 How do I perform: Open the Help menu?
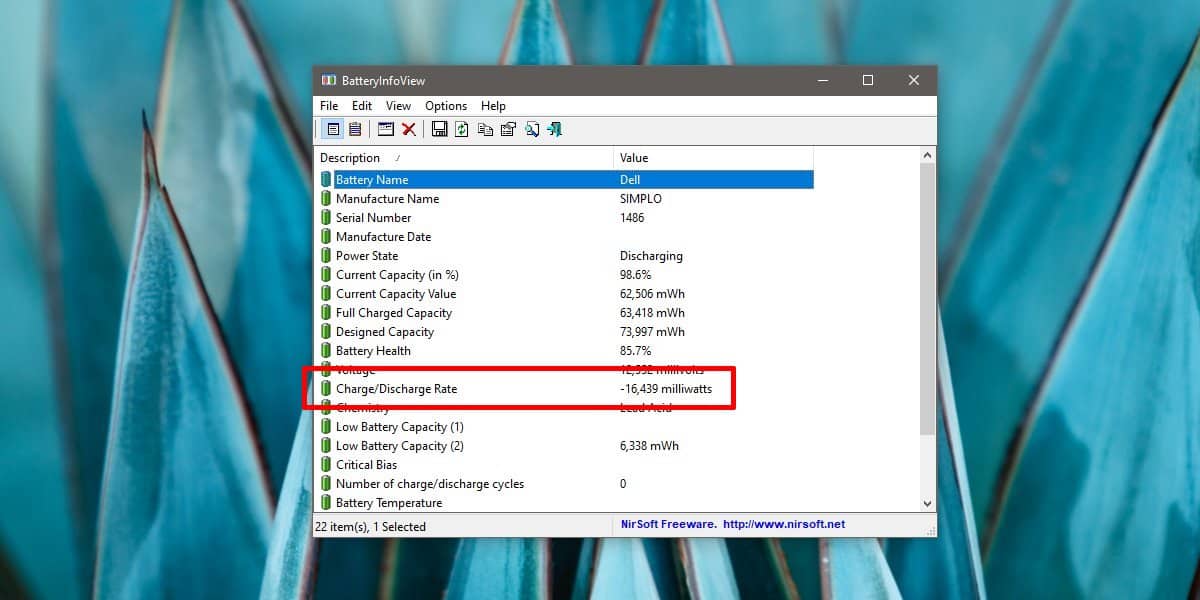pyautogui.click(x=493, y=106)
